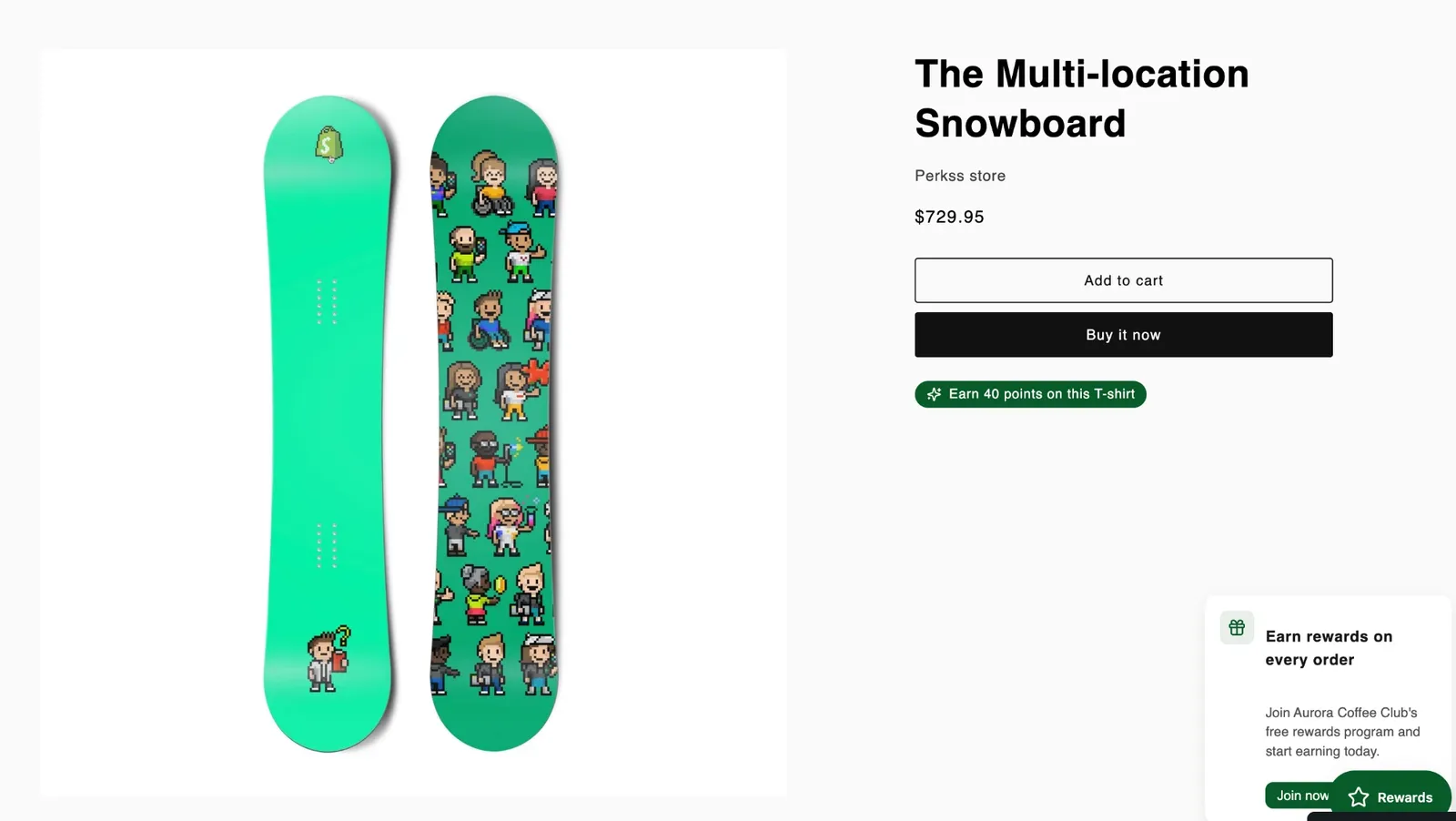Click the lower binding holes on the green board
1456x821 pixels.
pyautogui.click(x=327, y=545)
